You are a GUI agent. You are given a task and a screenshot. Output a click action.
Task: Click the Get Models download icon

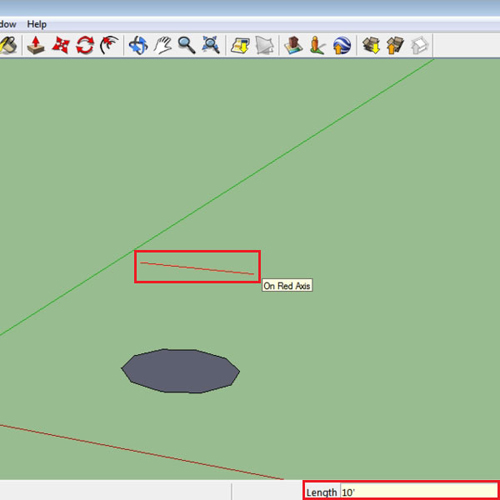[371, 45]
